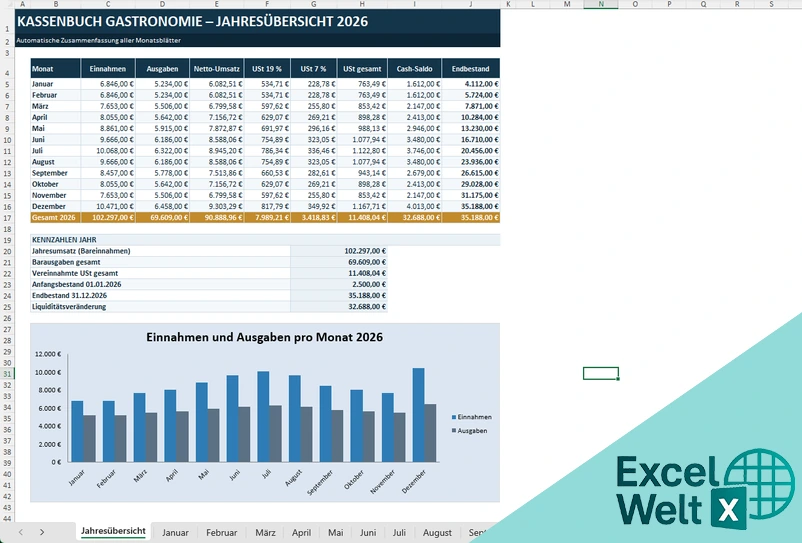Switch to the Februar sheet tab
Image resolution: width=802 pixels, height=543 pixels.
221,532
